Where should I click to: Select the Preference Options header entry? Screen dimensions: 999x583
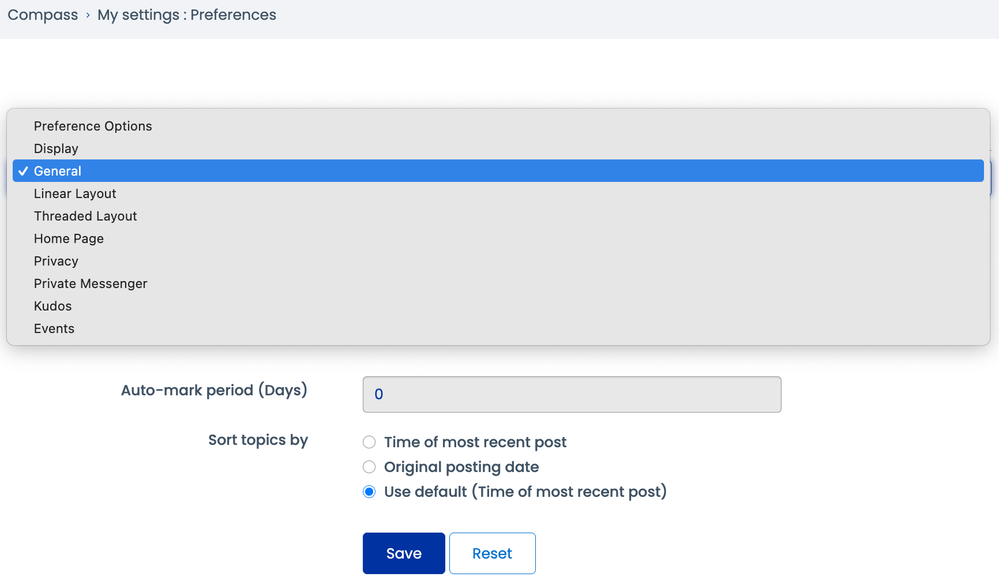coord(93,126)
